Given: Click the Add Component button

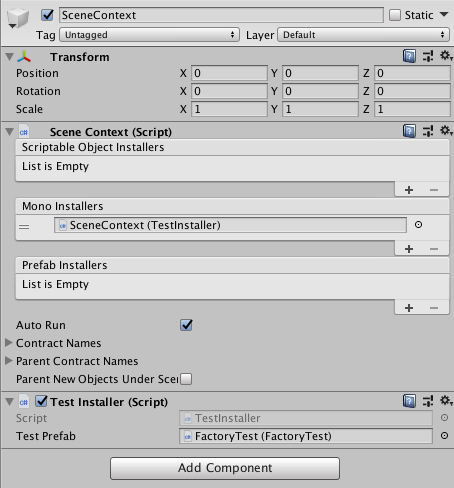Looking at the screenshot, I should (x=225, y=468).
